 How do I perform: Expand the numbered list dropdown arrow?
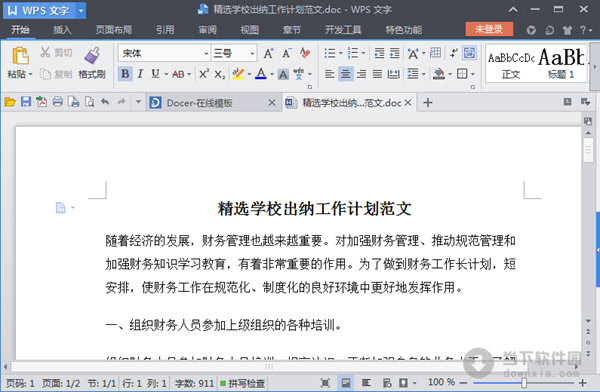[x=364, y=53]
